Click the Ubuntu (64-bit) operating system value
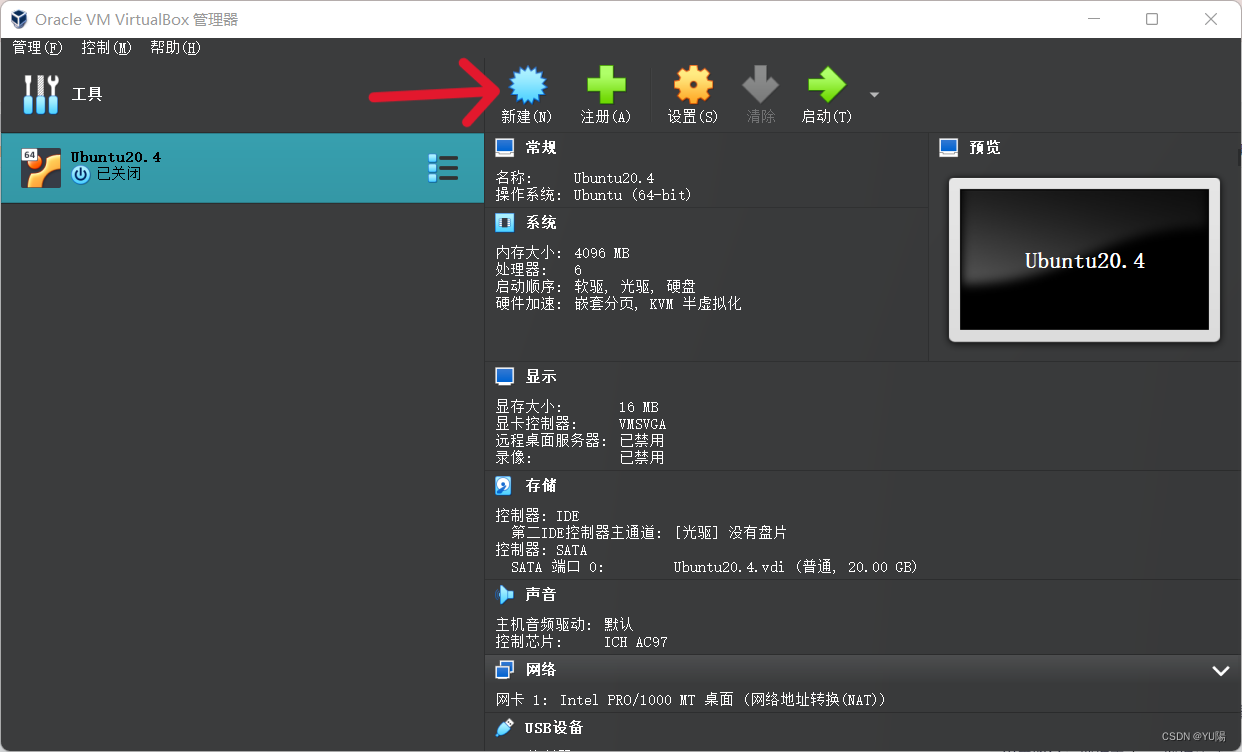 [x=632, y=195]
